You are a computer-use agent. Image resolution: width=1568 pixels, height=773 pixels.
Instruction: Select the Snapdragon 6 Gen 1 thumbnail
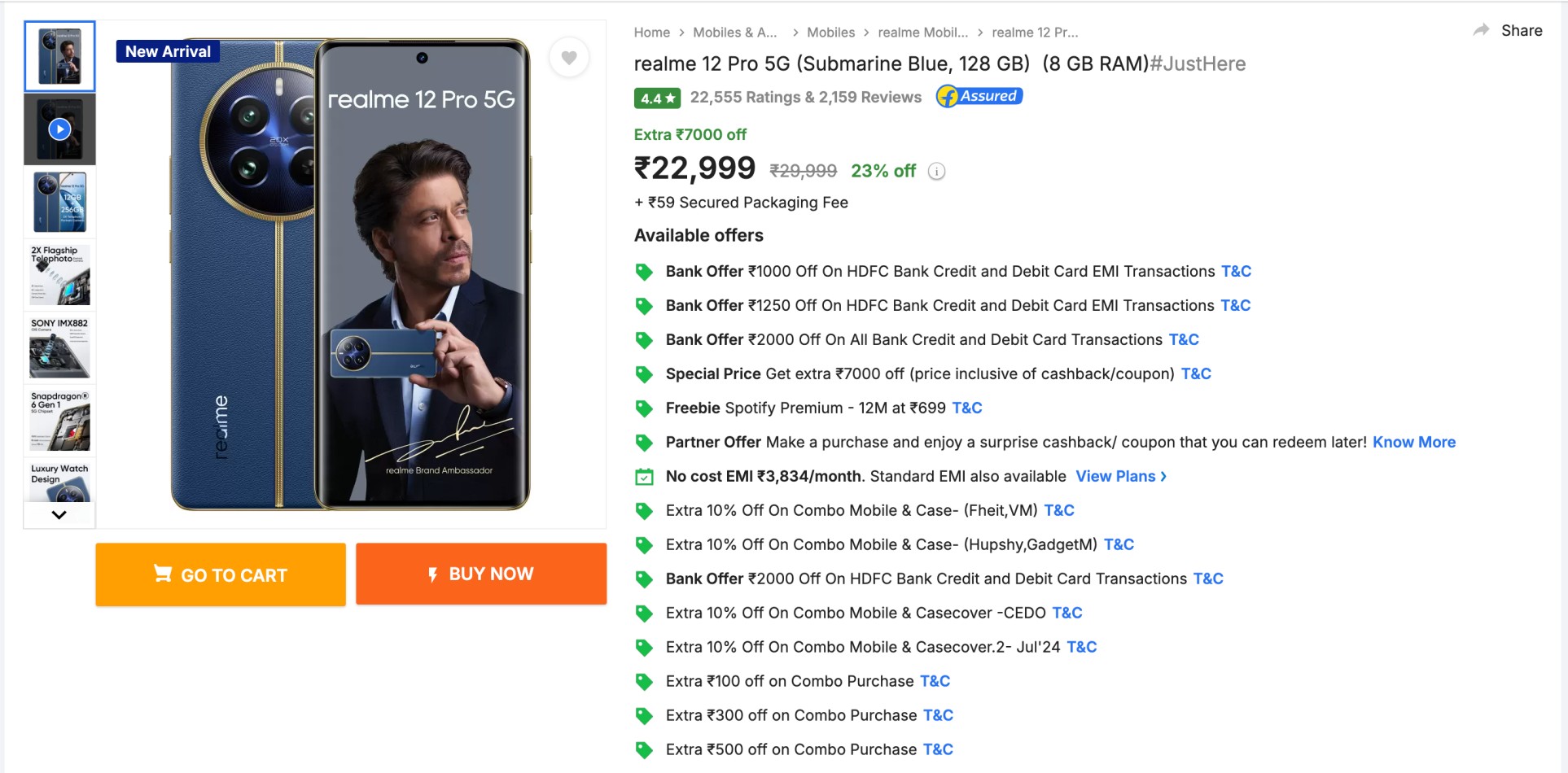(x=59, y=421)
